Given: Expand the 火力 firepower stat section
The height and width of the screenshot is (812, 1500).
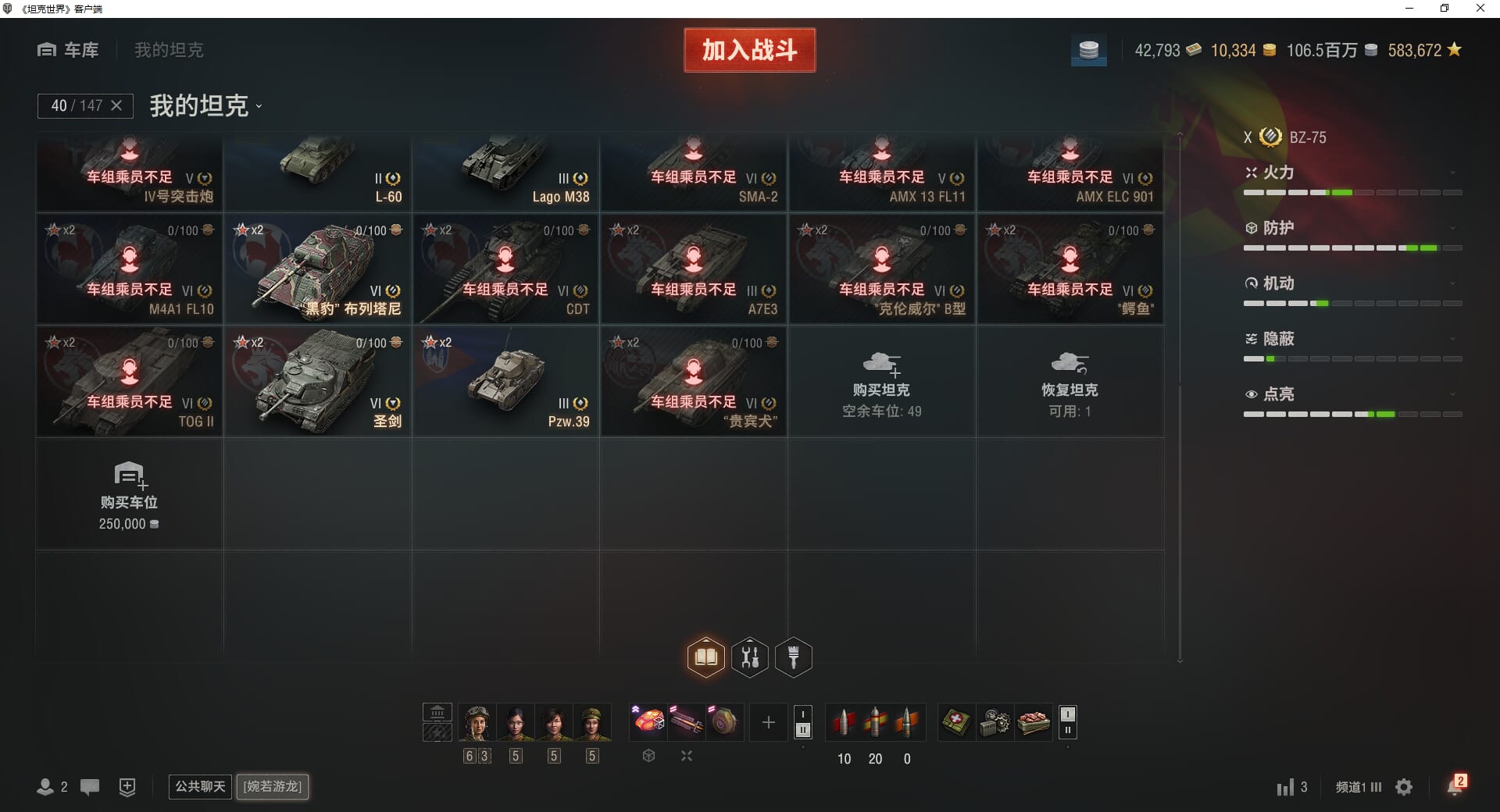Looking at the screenshot, I should [1352, 173].
